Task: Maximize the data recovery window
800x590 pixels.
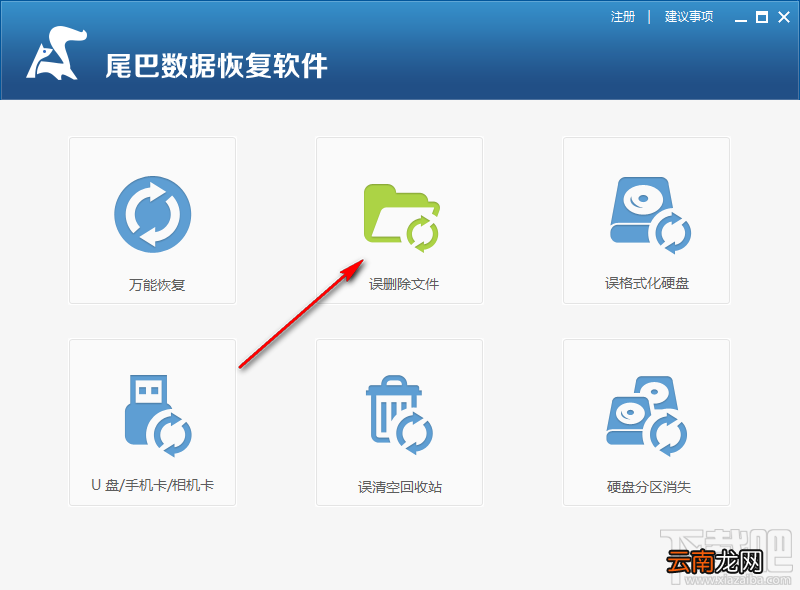Action: 762,17
